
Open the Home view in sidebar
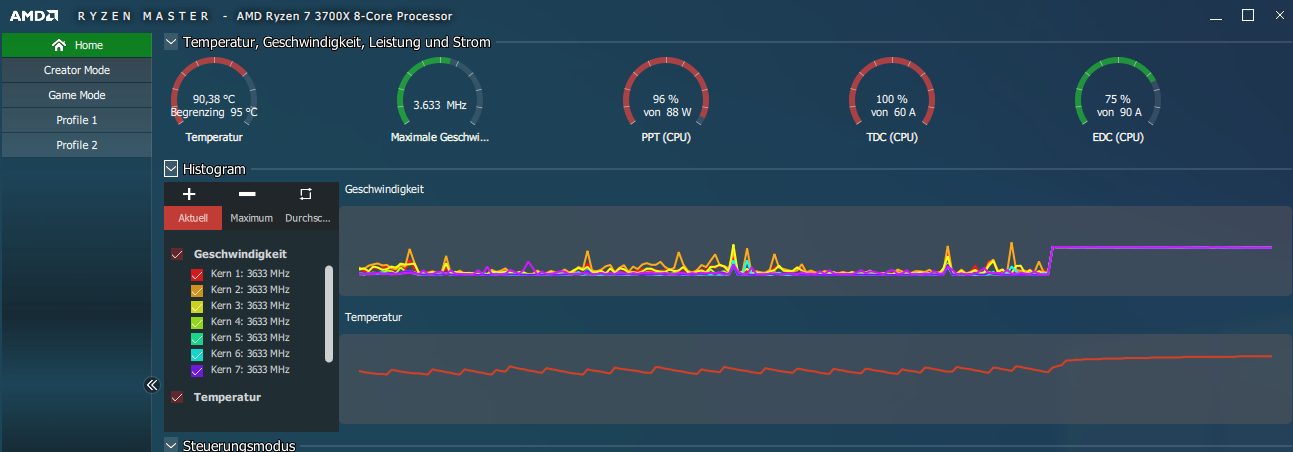point(77,45)
